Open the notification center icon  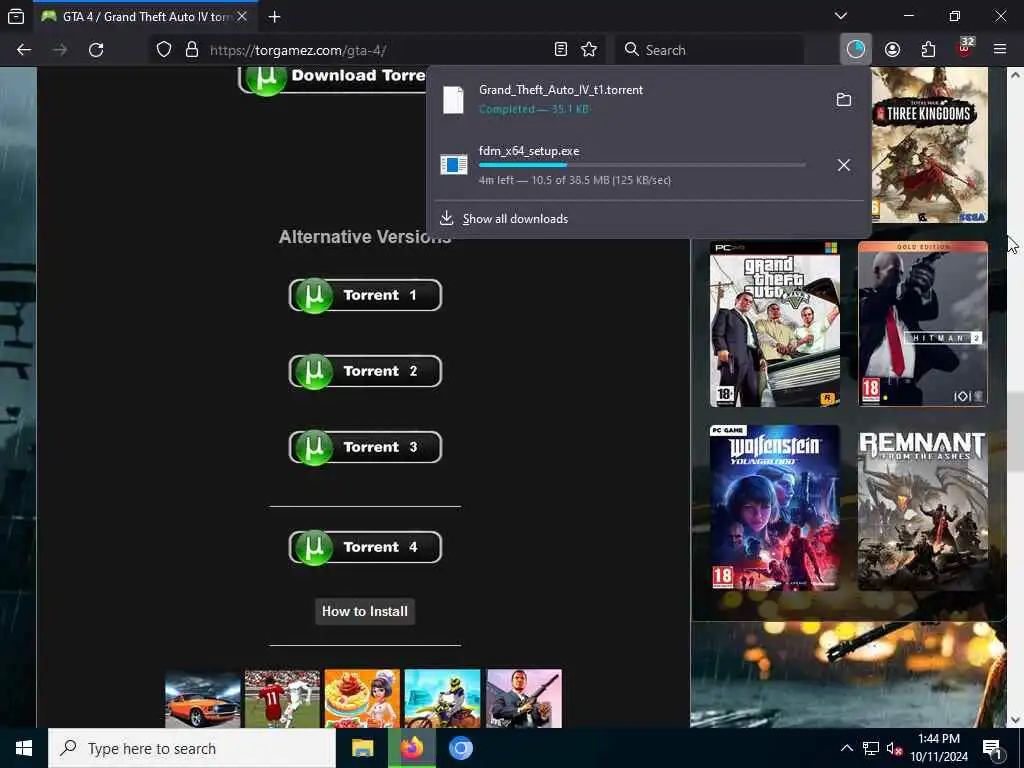pos(992,748)
